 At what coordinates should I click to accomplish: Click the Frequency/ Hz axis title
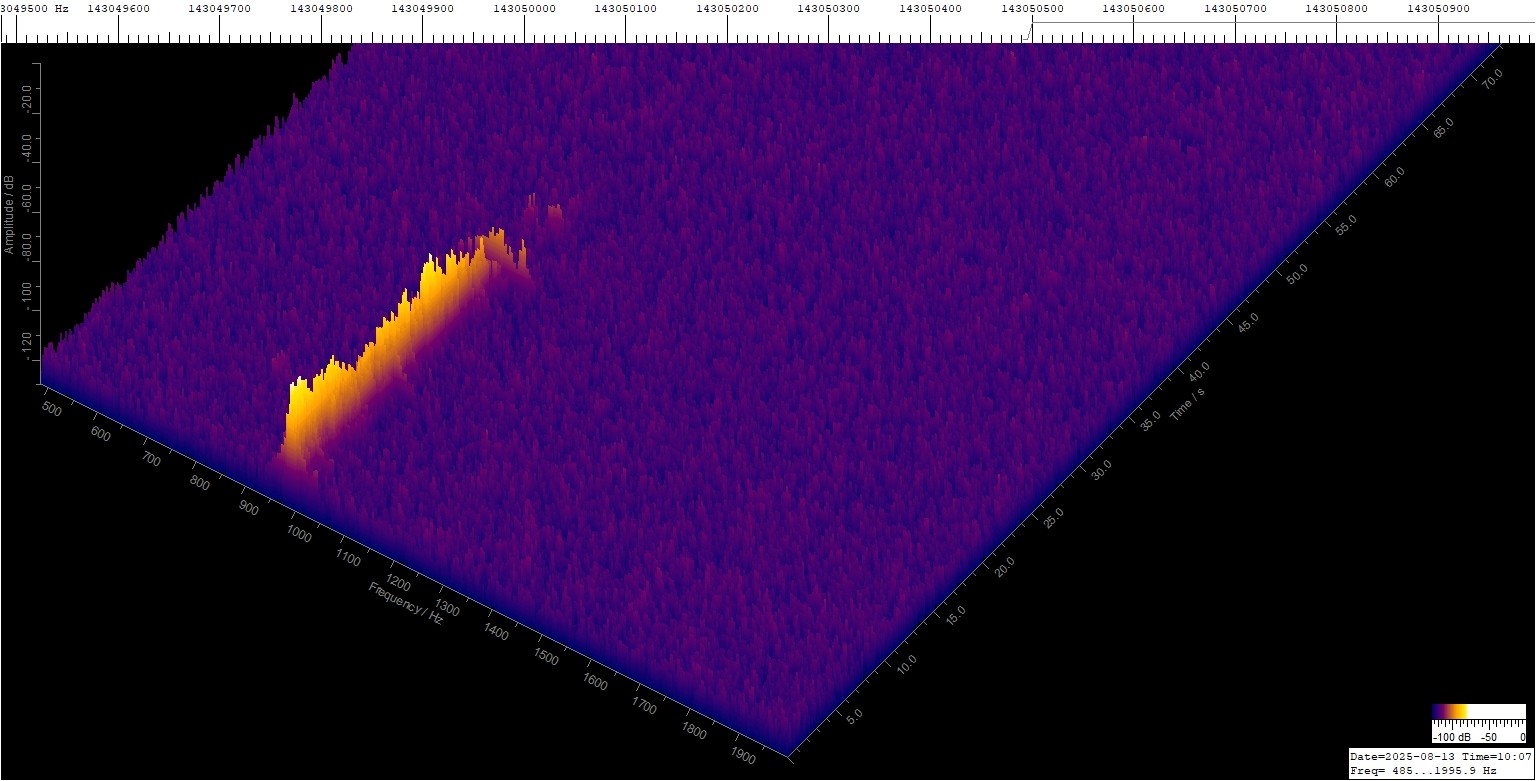[405, 602]
